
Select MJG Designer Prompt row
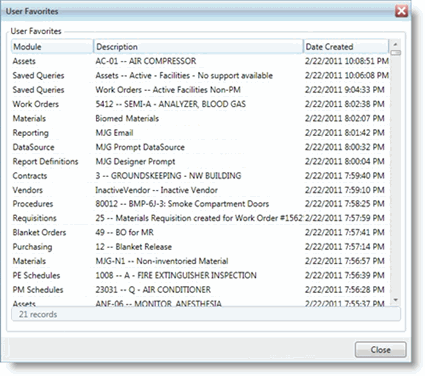coord(200,161)
